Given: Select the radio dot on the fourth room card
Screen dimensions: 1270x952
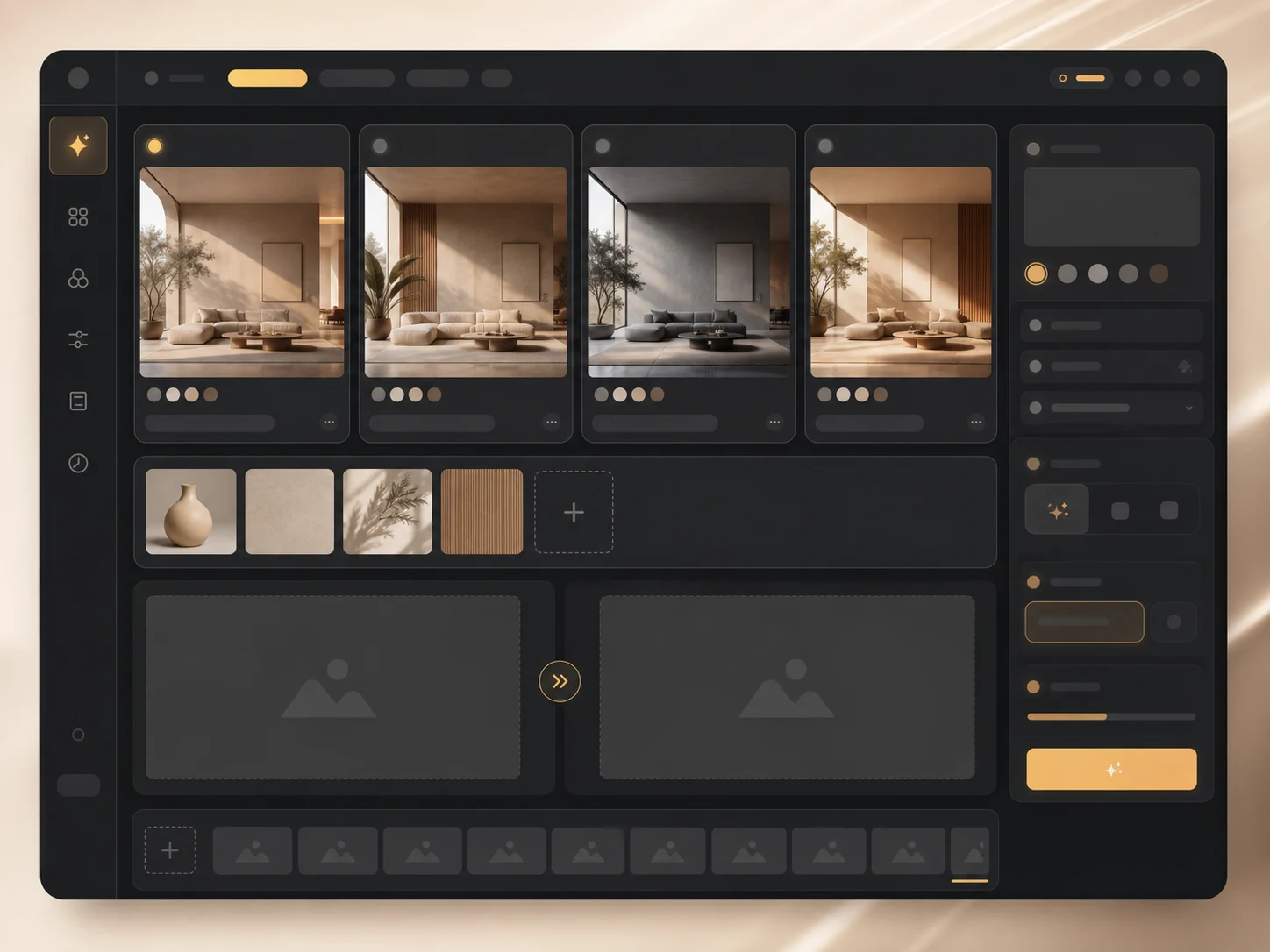Looking at the screenshot, I should [x=825, y=146].
